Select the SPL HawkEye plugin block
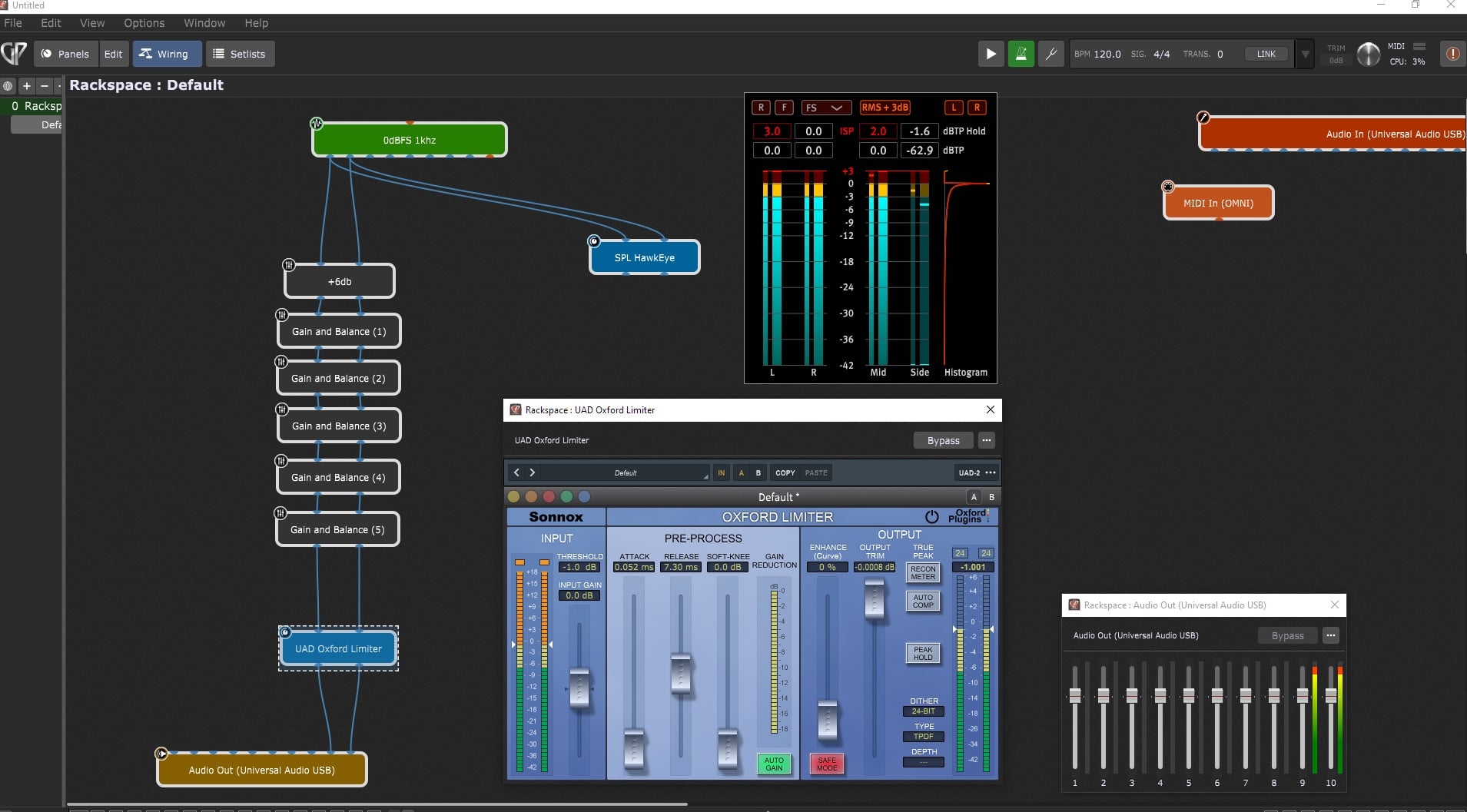Image resolution: width=1467 pixels, height=812 pixels. click(x=644, y=257)
